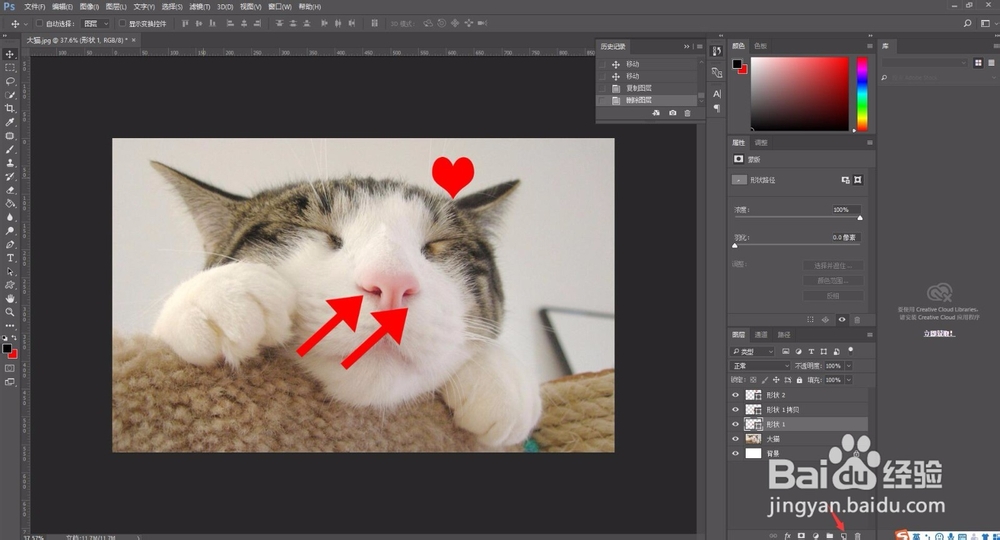The width and height of the screenshot is (1000, 540).
Task: Enable the 自动选择 checkbox
Action: [39, 24]
